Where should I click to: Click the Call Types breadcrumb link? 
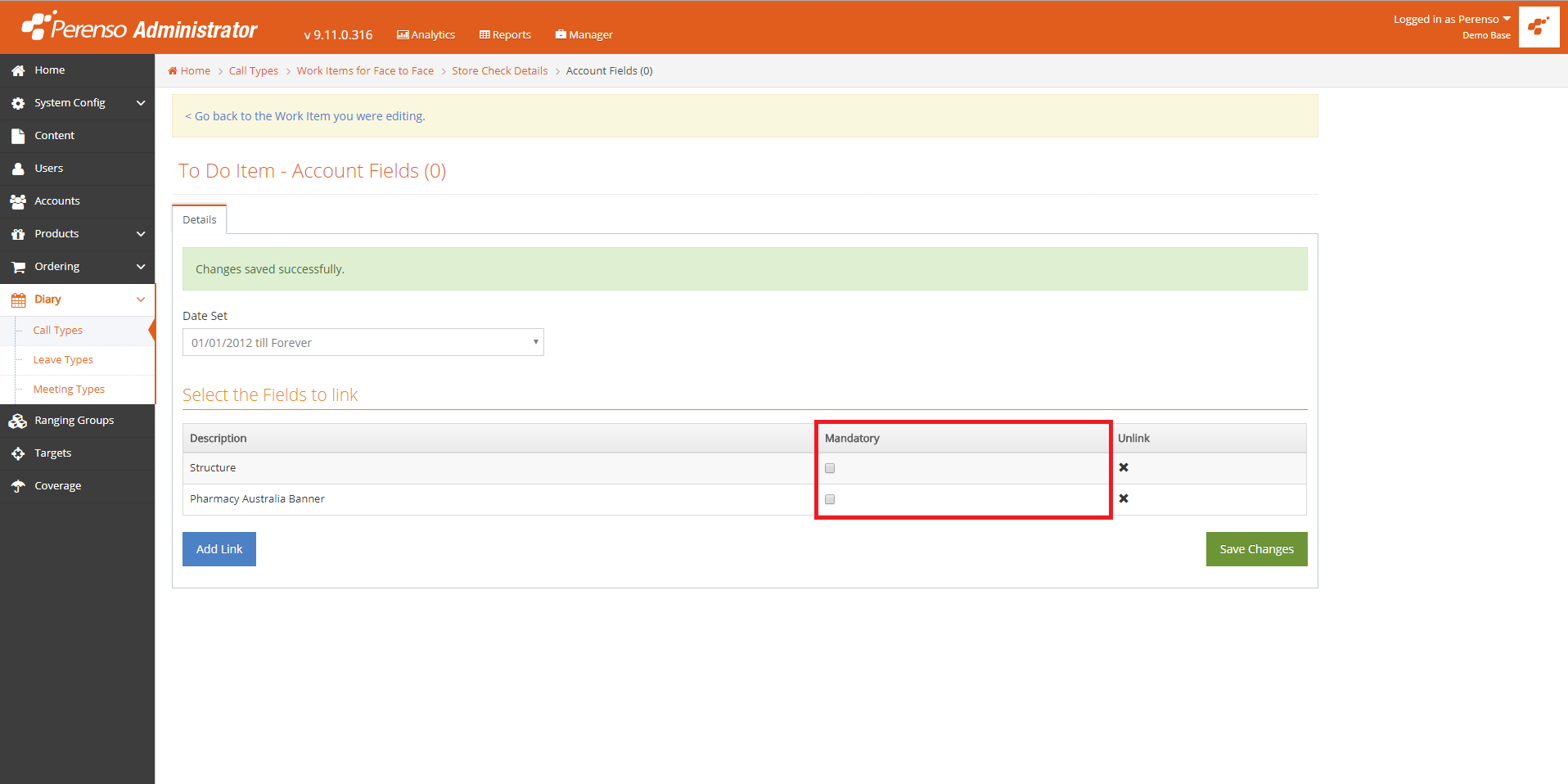coord(254,71)
